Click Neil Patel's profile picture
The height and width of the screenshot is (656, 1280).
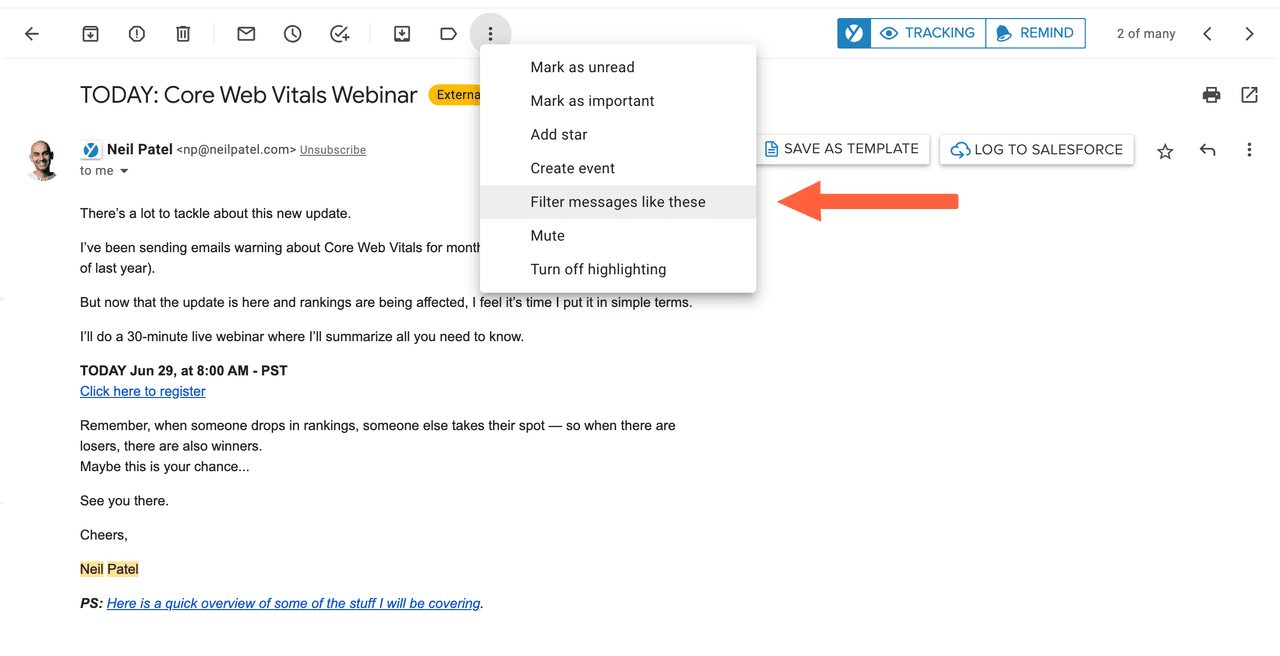tap(42, 159)
